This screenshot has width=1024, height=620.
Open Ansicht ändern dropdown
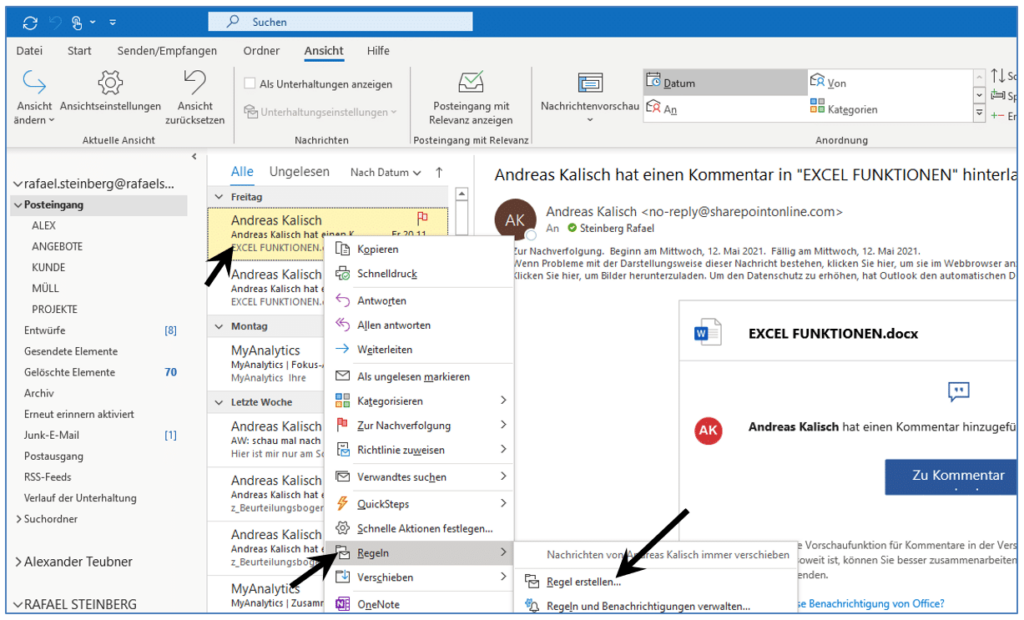[x=34, y=98]
